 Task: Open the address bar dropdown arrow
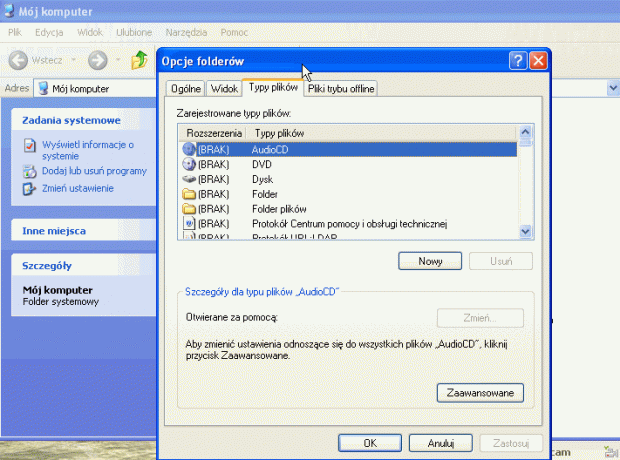(x=613, y=88)
